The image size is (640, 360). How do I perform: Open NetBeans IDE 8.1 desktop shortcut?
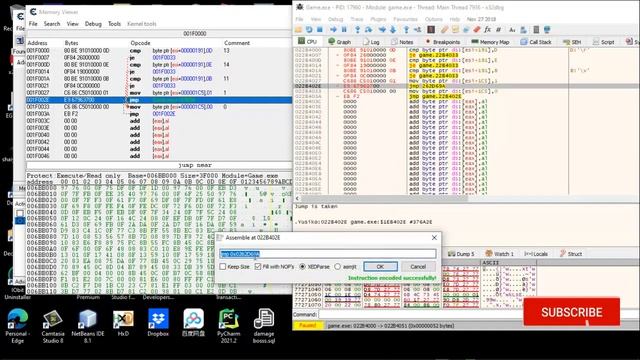(x=87, y=326)
